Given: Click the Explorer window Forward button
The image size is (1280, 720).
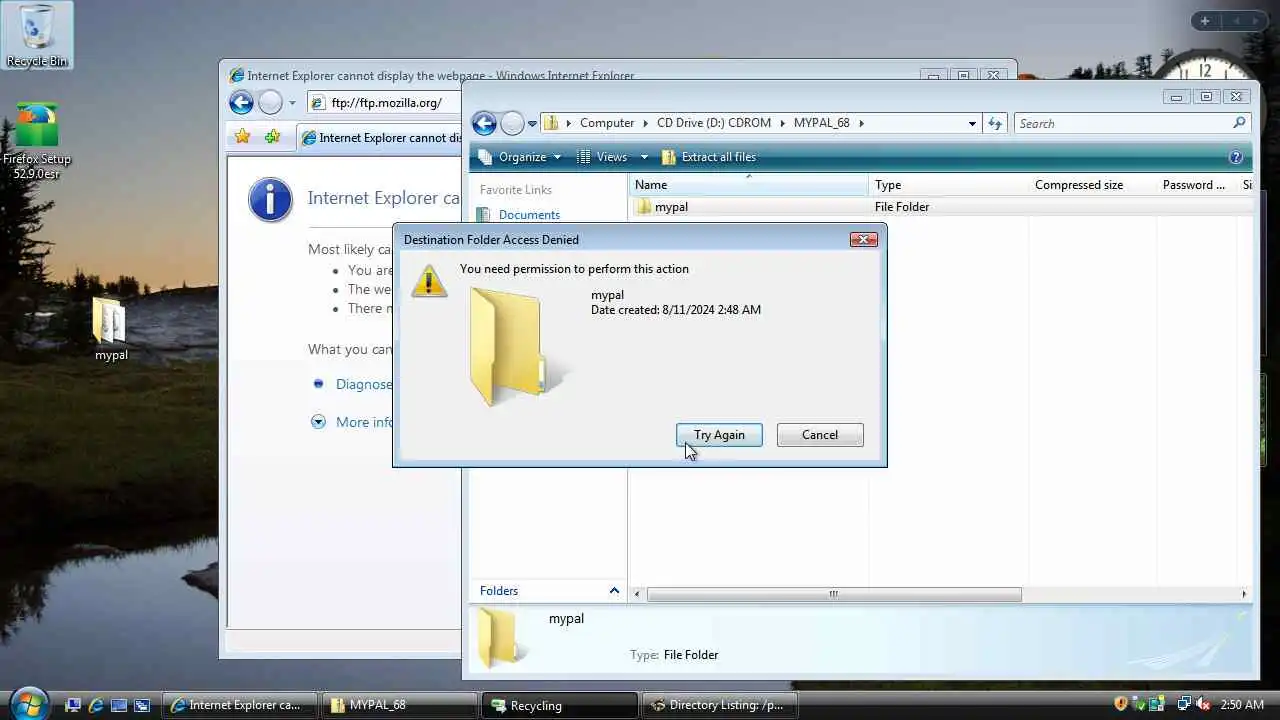Looking at the screenshot, I should 512,123.
